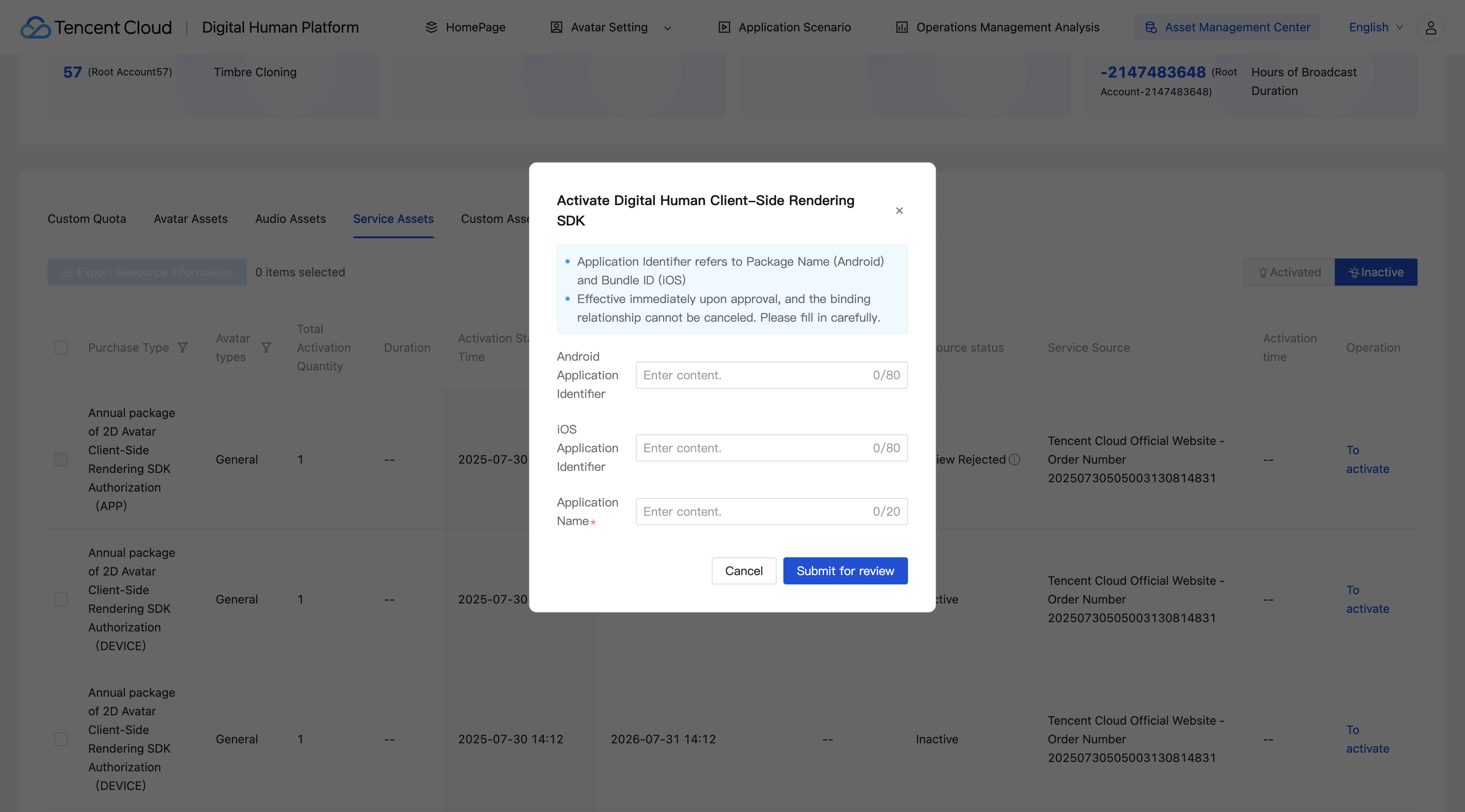The width and height of the screenshot is (1465, 812).
Task: Click the HomePage layers icon
Action: tap(431, 27)
